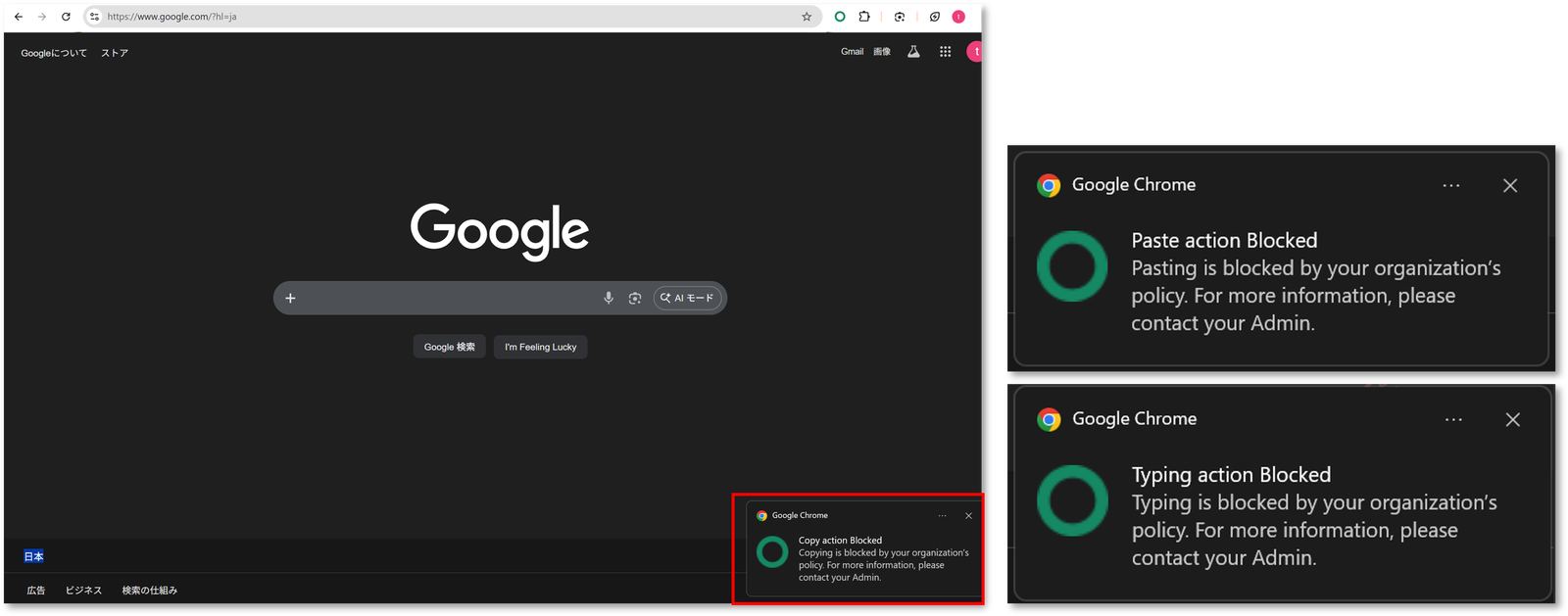Open options menu on Copy action Blocked notification
The image size is (1568, 616).
(x=942, y=516)
